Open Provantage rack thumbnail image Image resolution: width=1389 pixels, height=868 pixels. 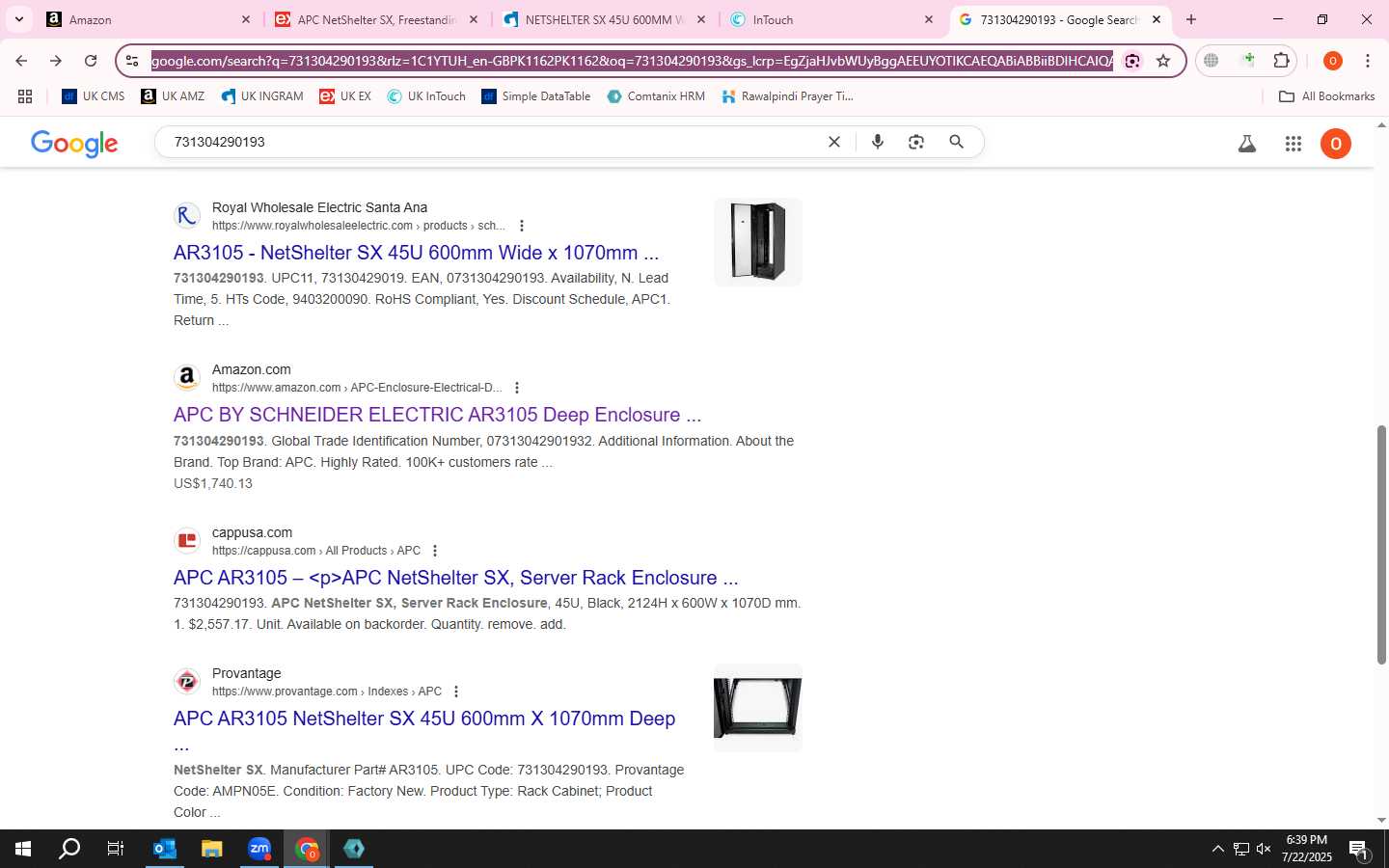tap(758, 708)
